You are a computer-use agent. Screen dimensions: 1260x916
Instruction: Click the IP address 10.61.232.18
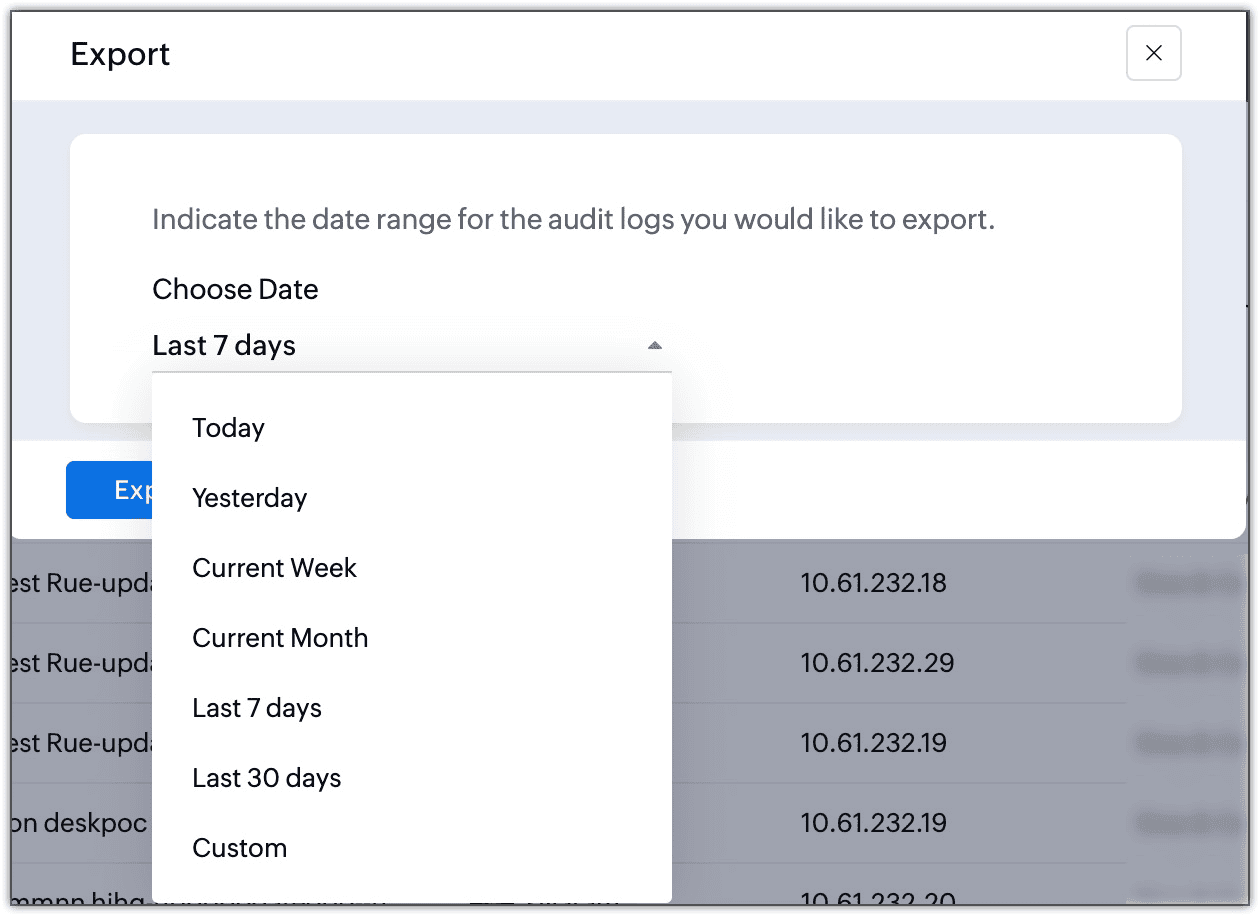tap(873, 583)
